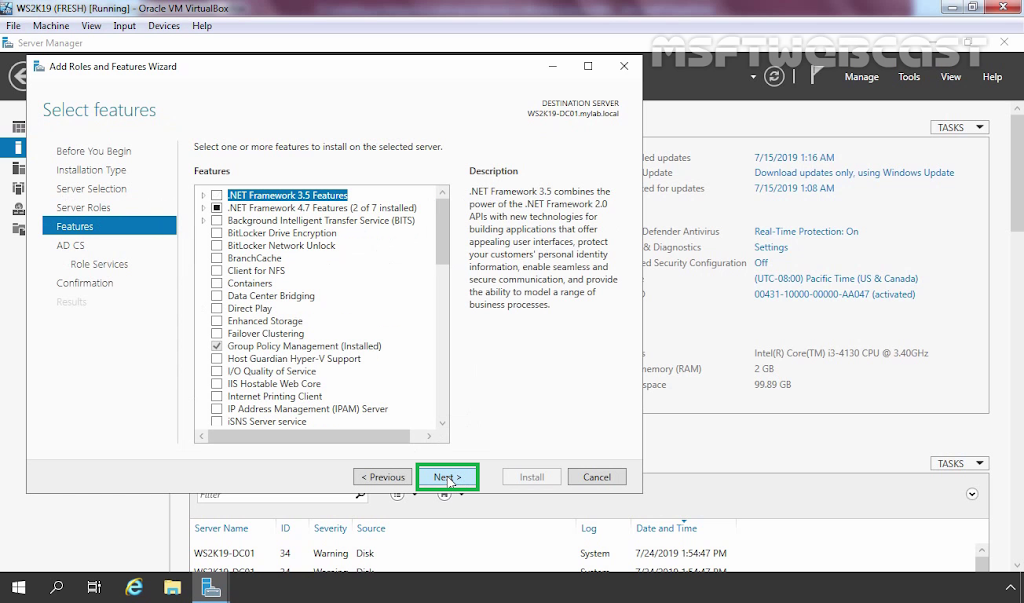
Task: Open the VirtualBox Machine menu
Action: click(x=51, y=25)
